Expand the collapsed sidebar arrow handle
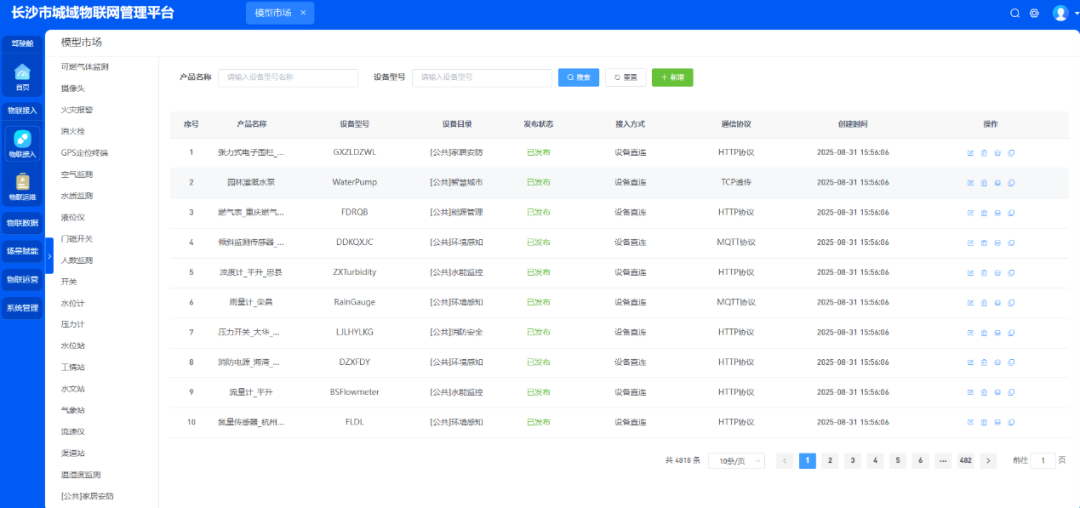 49,255
